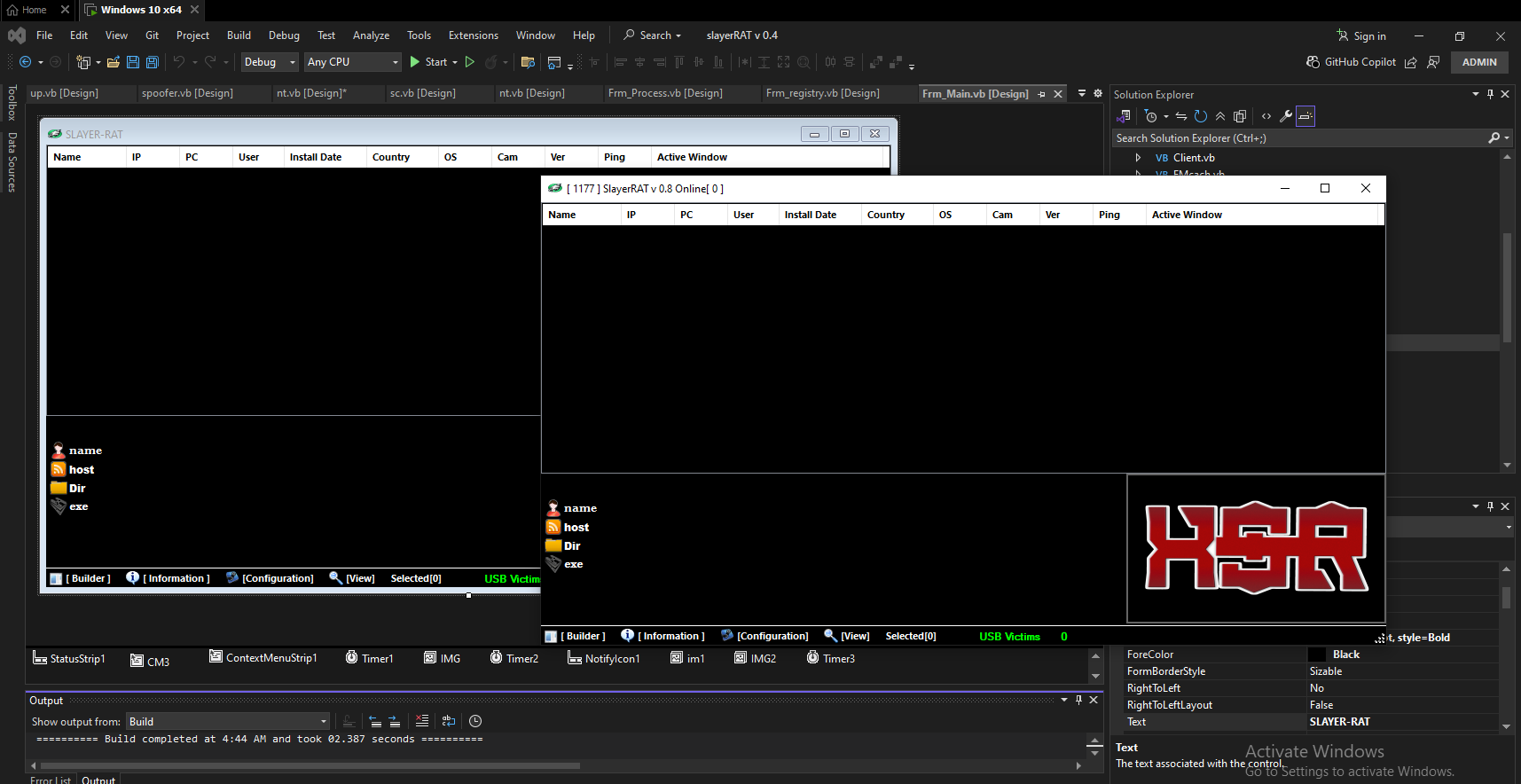Click the Share icon beside GitHub Copilot
Image resolution: width=1521 pixels, height=784 pixels.
(1411, 62)
